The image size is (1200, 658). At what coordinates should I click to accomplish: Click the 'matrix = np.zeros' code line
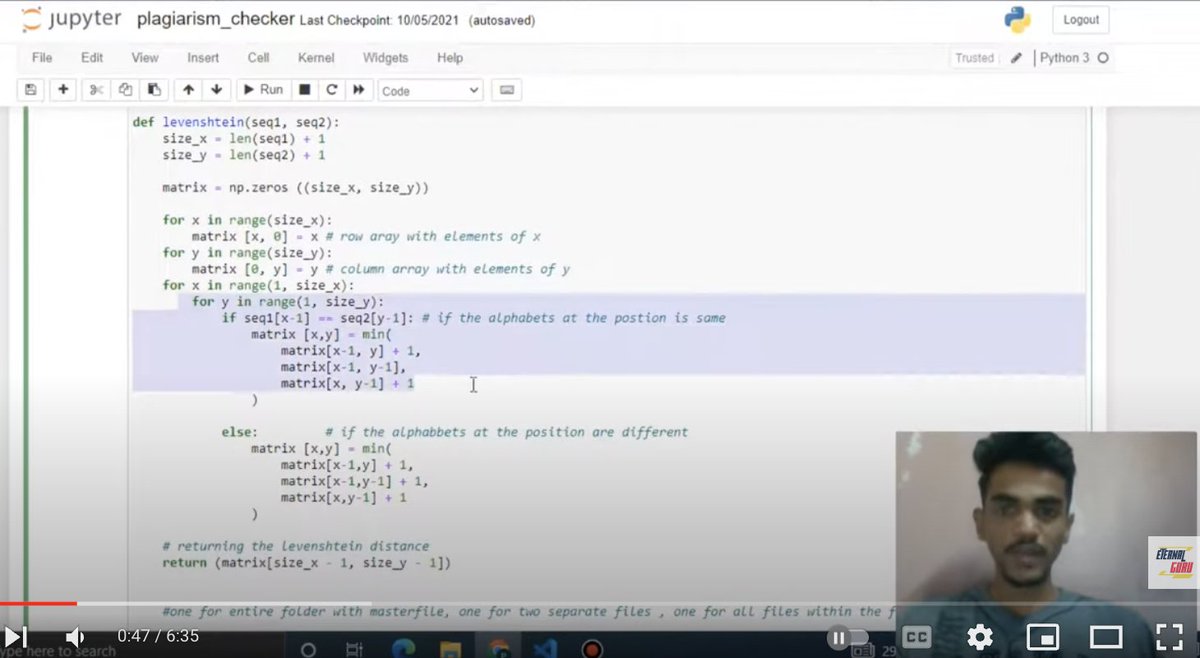pyautogui.click(x=296, y=187)
